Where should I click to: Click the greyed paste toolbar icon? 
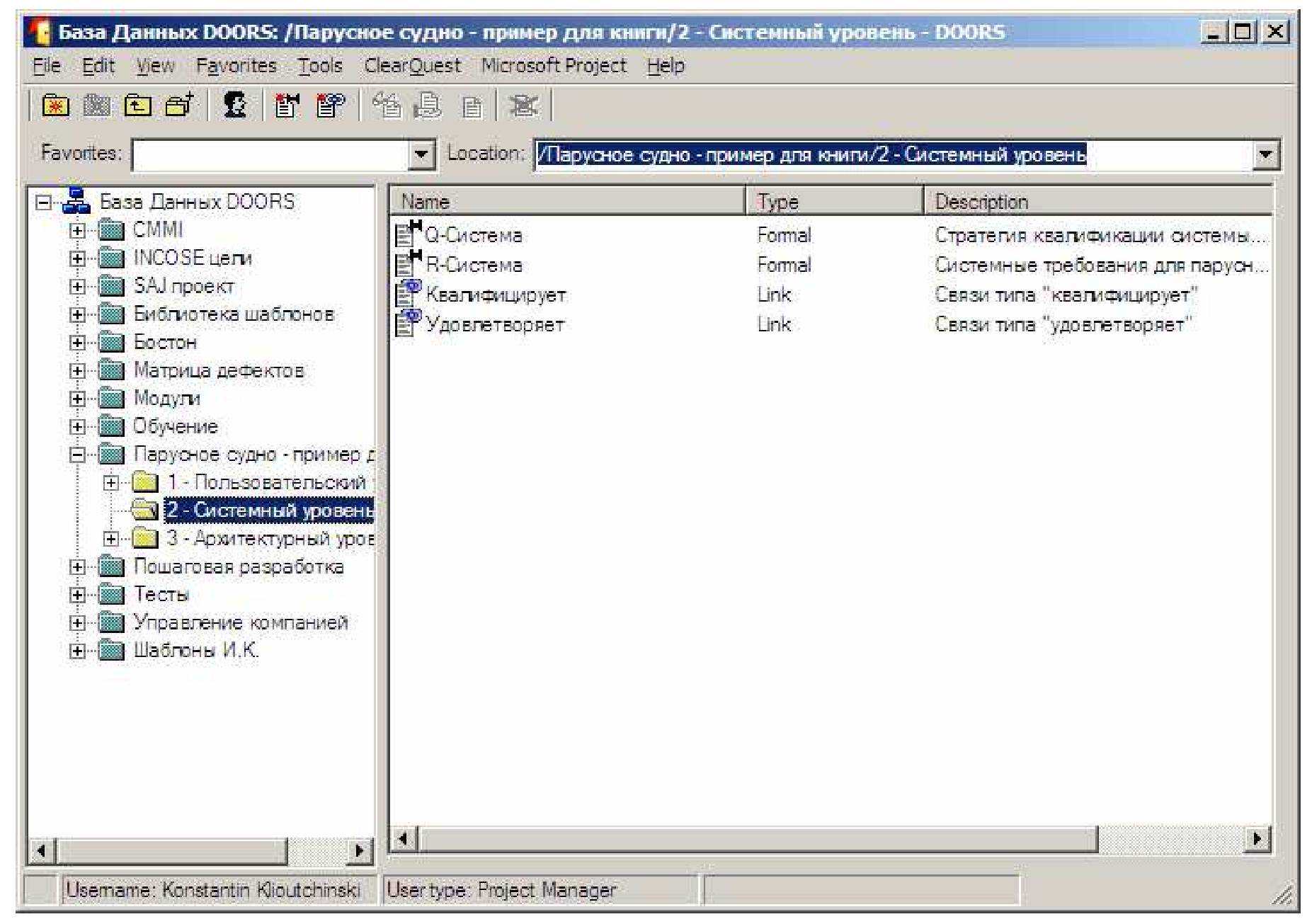[x=471, y=107]
